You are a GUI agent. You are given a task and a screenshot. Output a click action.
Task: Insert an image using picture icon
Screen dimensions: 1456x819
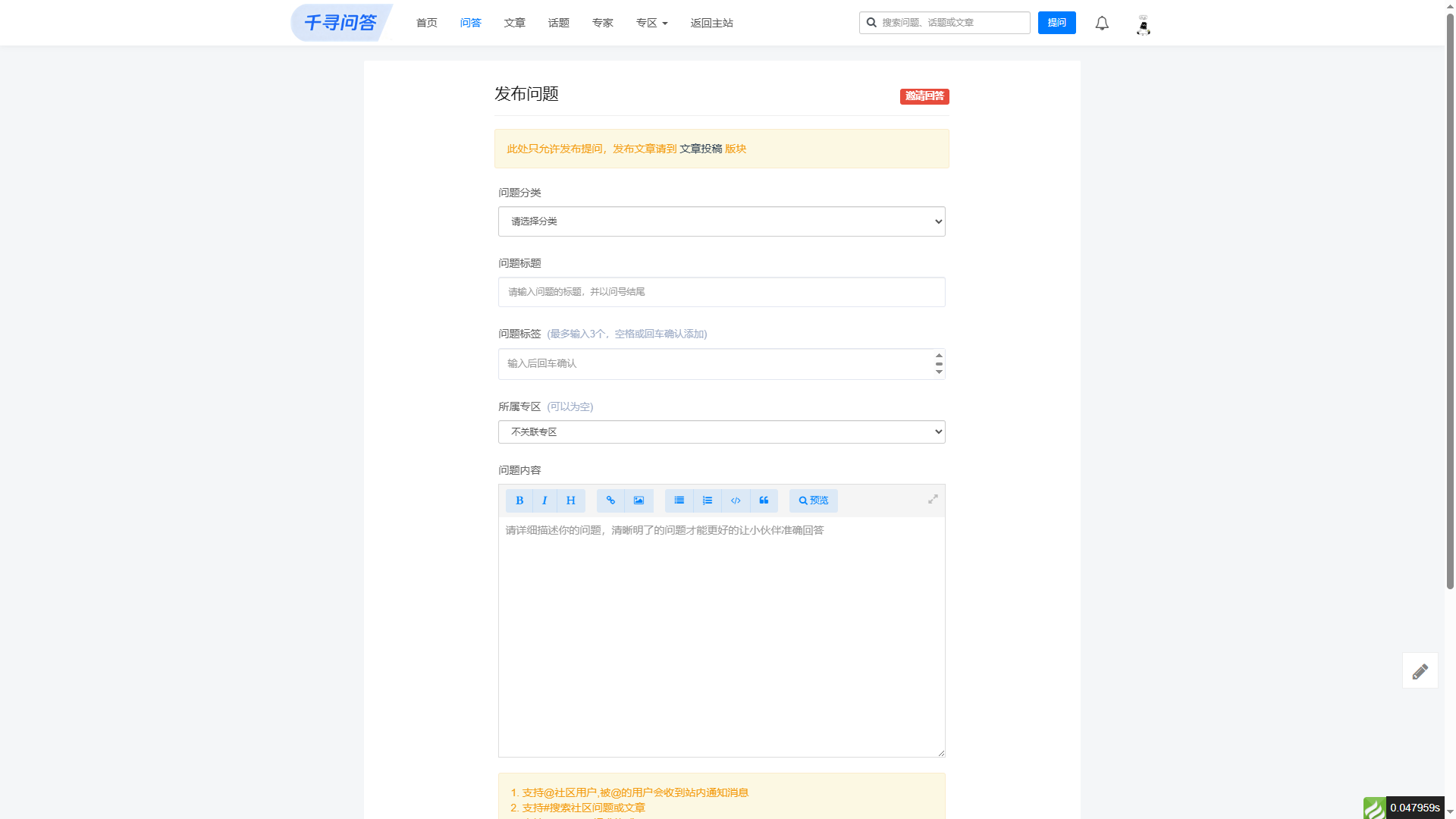tap(639, 500)
